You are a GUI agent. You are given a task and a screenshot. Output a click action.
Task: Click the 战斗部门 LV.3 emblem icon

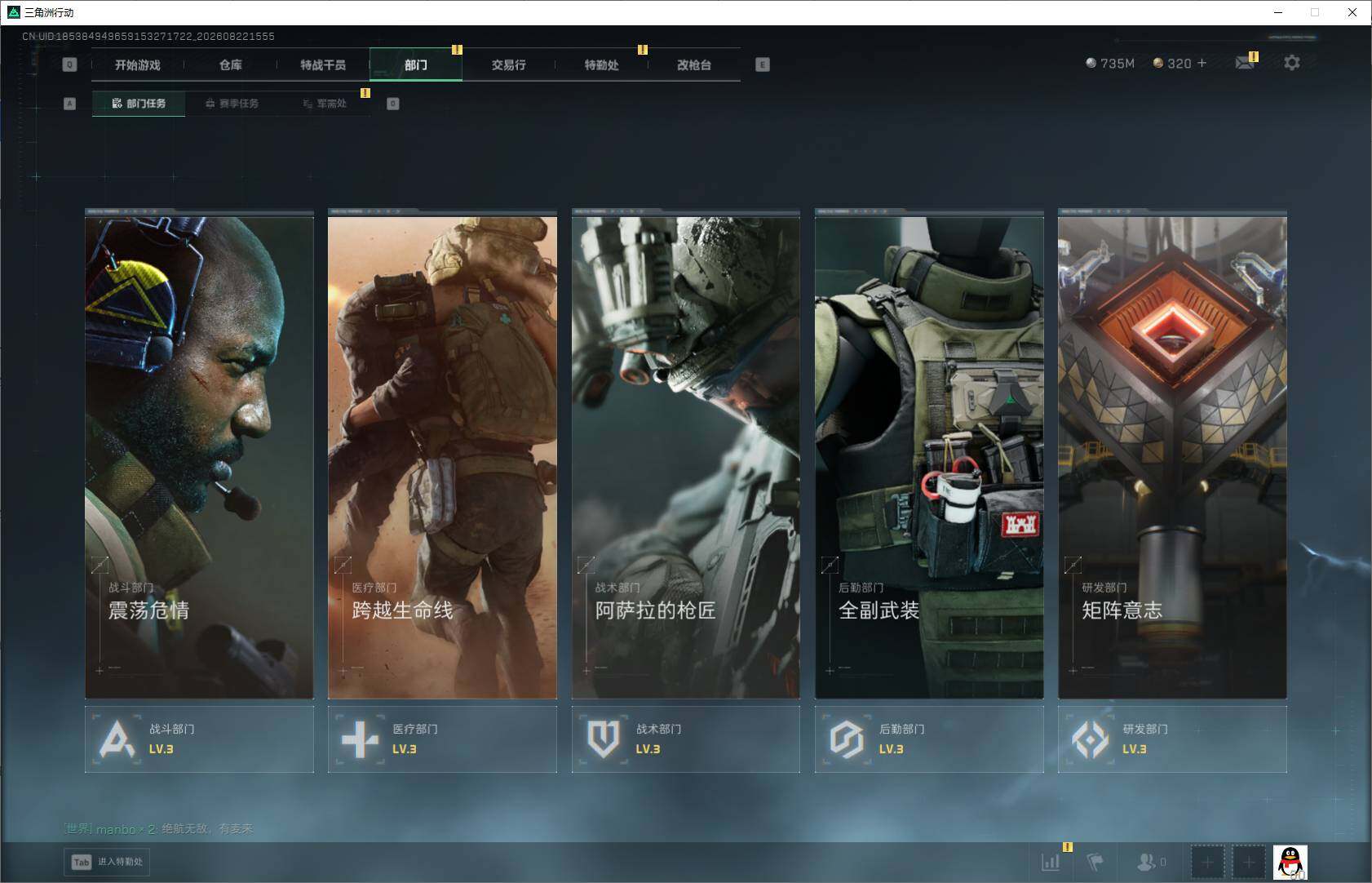point(117,739)
